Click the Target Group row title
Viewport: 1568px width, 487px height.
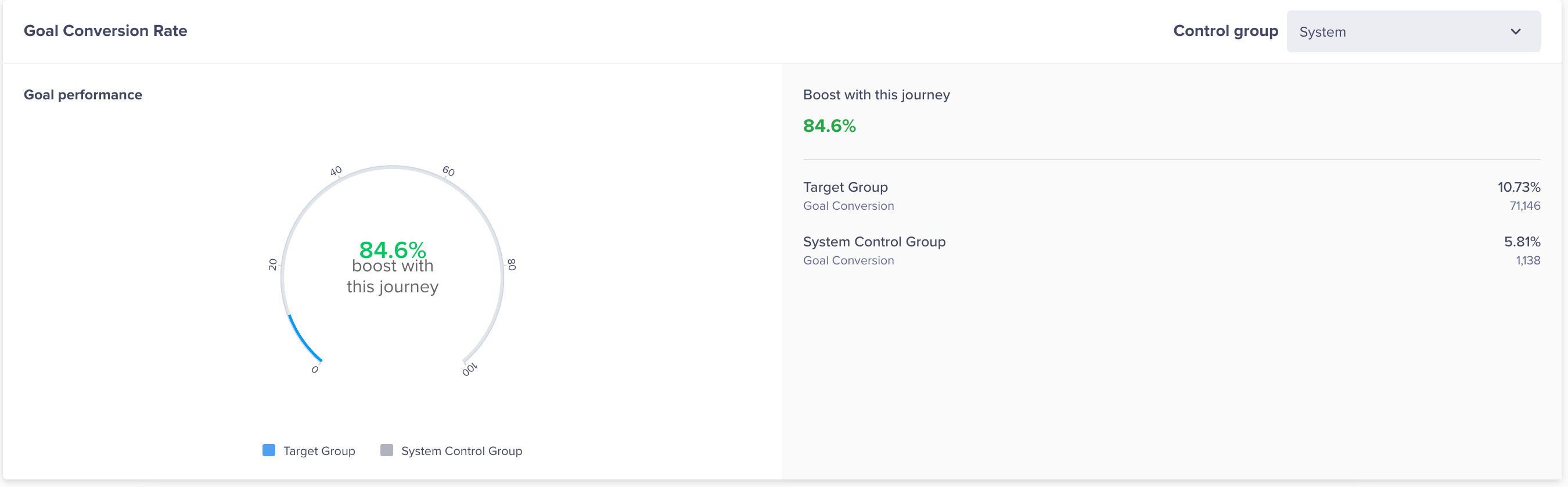click(x=845, y=188)
